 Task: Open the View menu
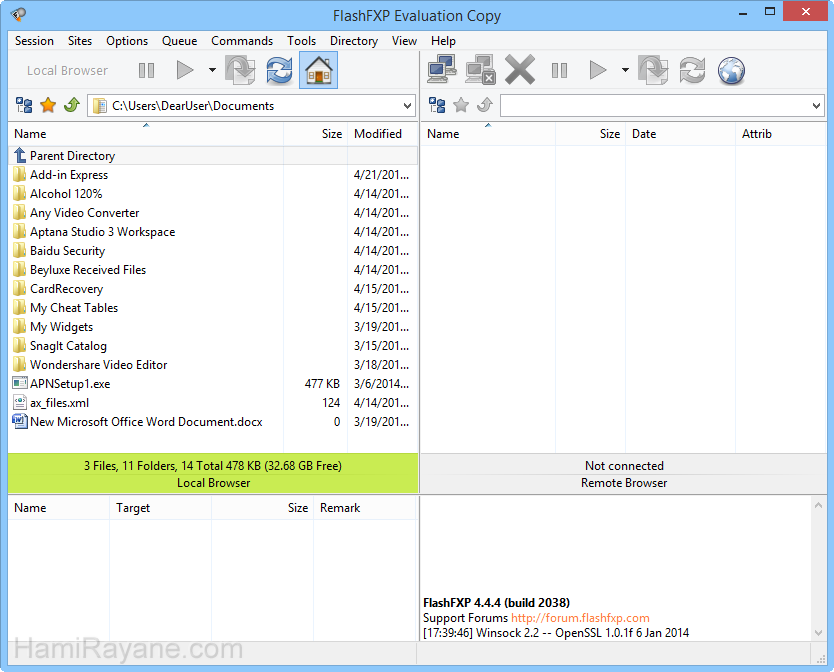(x=404, y=41)
